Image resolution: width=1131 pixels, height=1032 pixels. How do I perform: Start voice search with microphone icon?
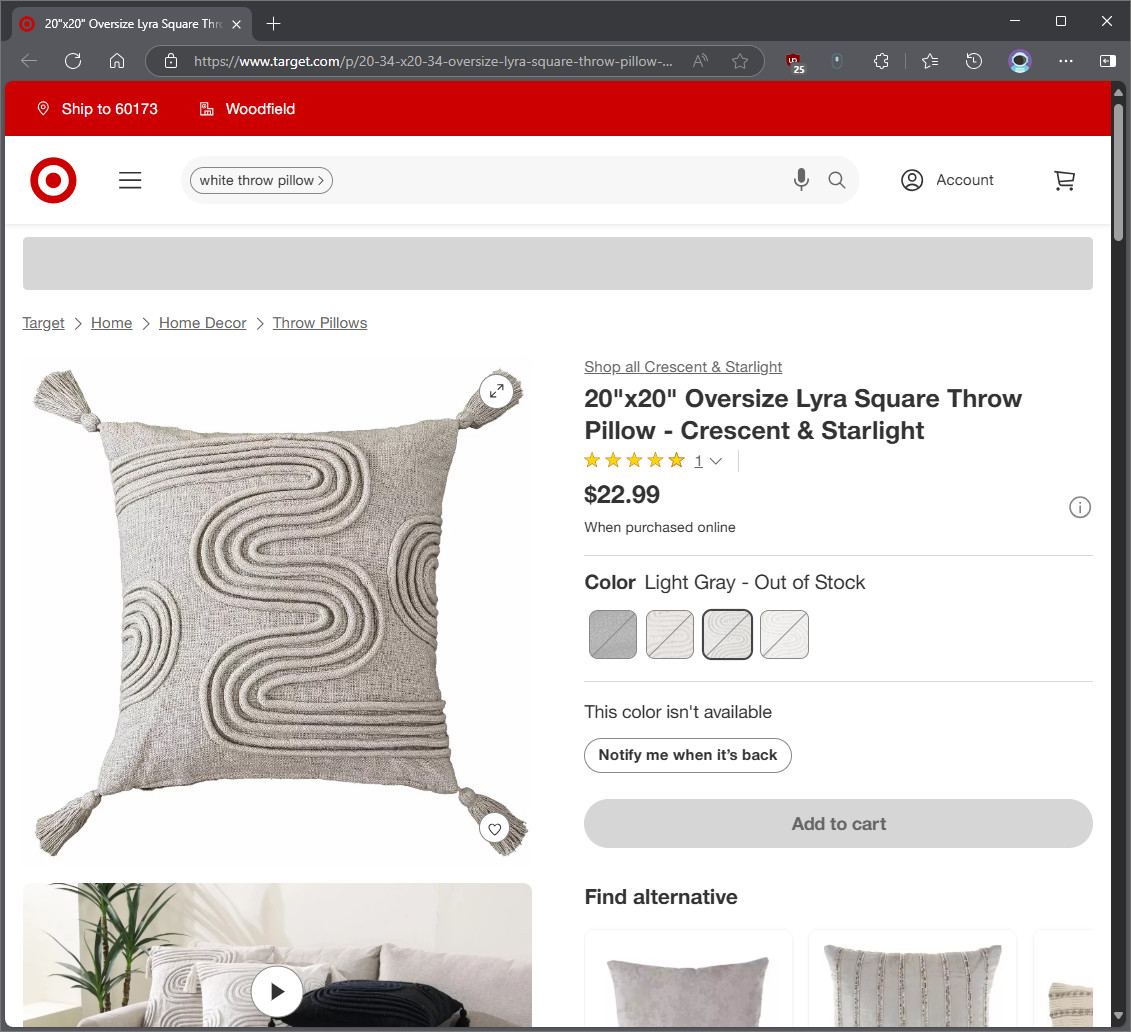pos(801,180)
